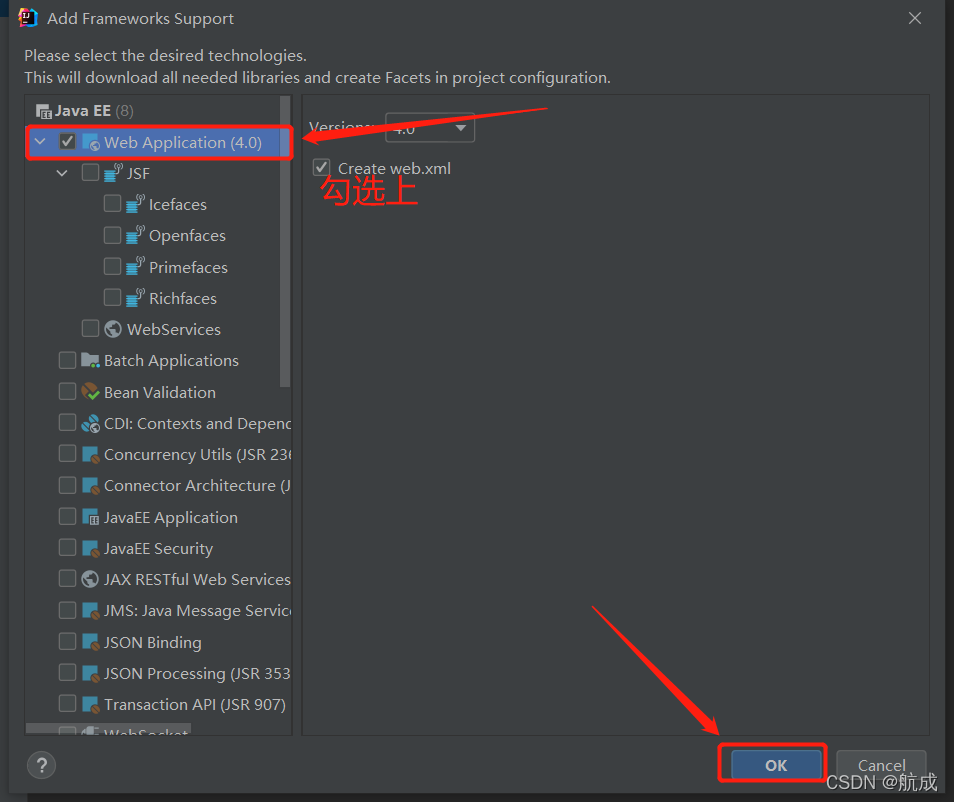Check the Connector Architecture checkbox
This screenshot has width=954, height=802.
[x=68, y=485]
